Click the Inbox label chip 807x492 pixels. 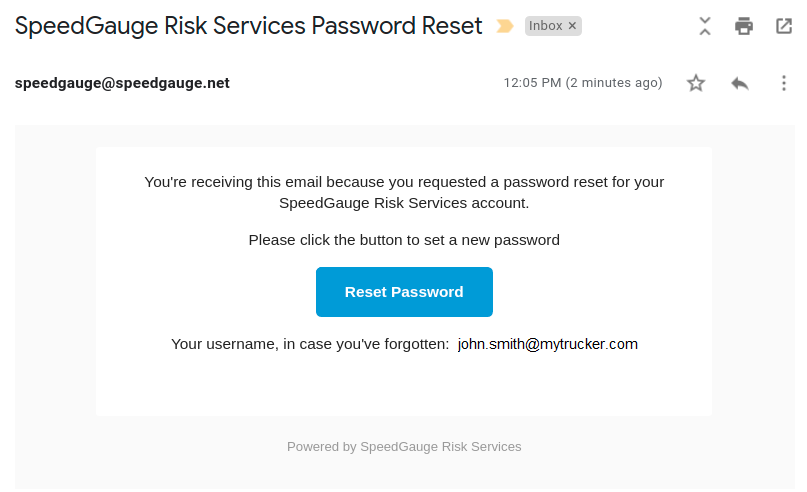click(546, 26)
